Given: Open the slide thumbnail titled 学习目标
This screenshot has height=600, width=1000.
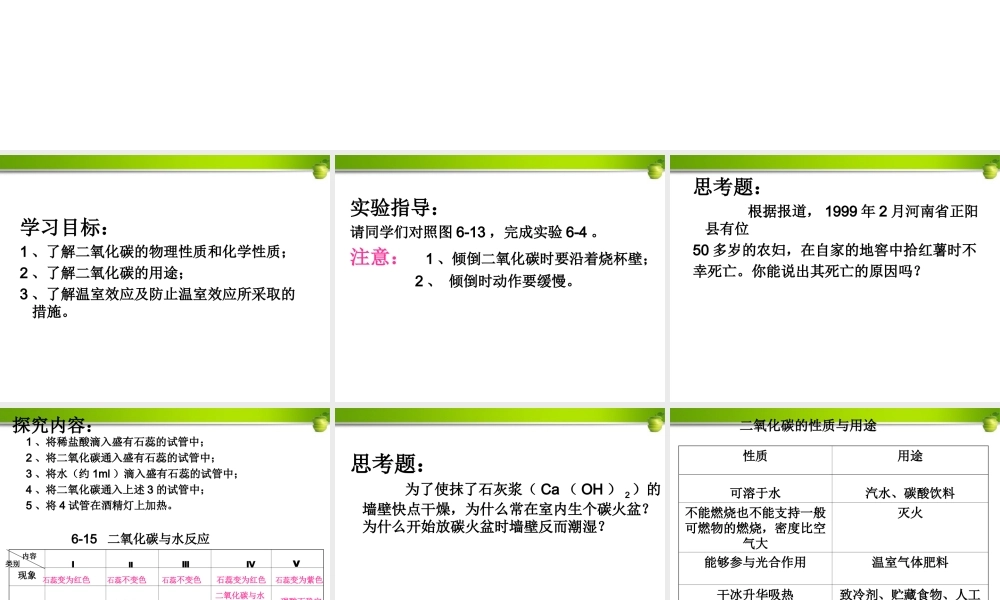Looking at the screenshot, I should pyautogui.click(x=165, y=277).
